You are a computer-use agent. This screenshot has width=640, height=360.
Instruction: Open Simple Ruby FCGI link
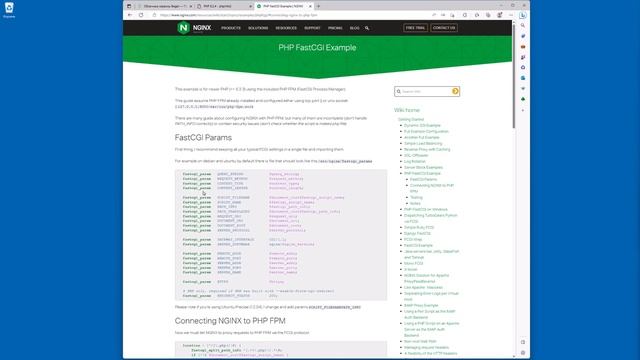tap(419, 227)
